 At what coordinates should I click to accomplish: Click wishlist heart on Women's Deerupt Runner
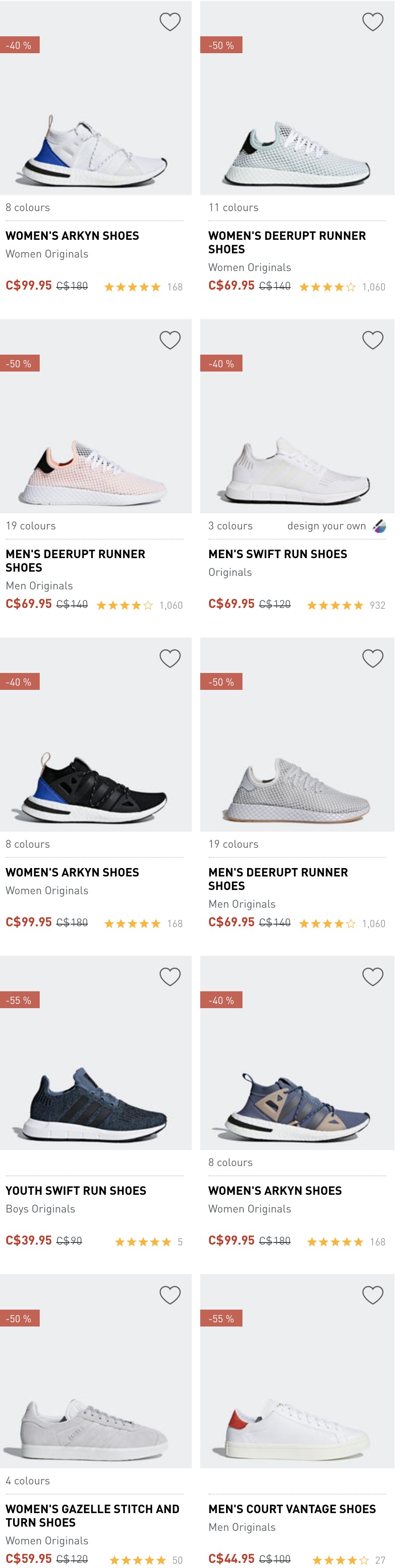pyautogui.click(x=373, y=22)
